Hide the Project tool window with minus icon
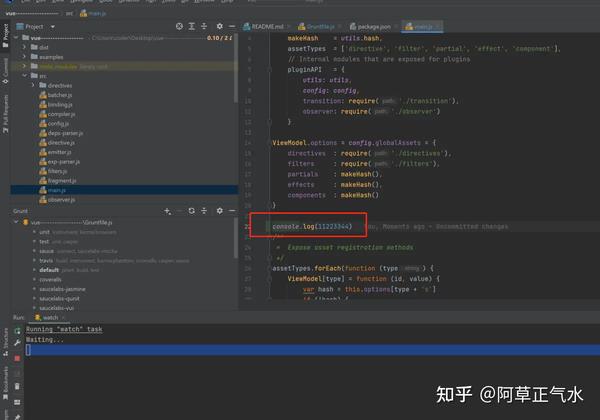The image size is (600, 420). 232,26
